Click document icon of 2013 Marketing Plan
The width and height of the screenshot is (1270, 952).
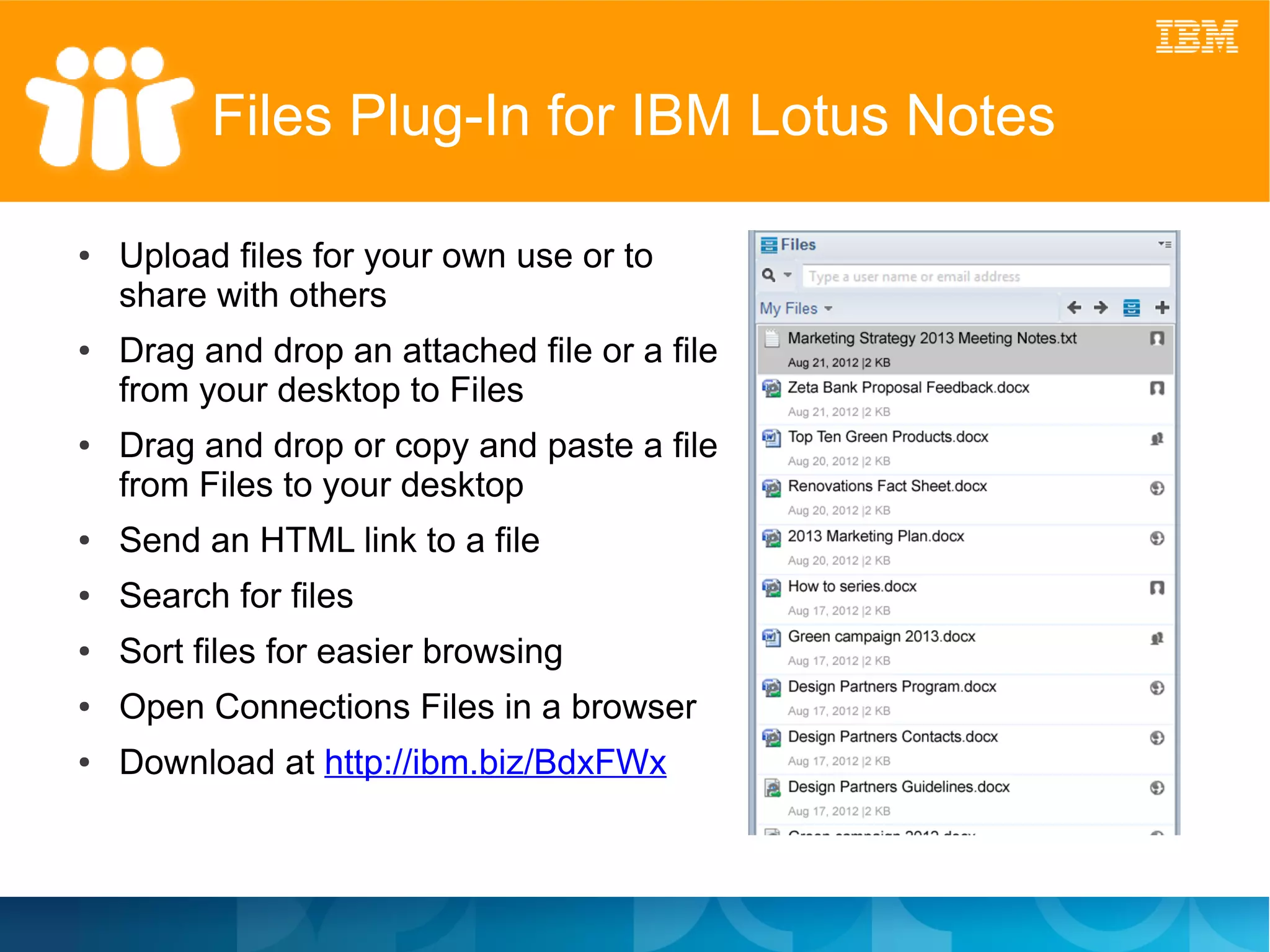[x=771, y=538]
